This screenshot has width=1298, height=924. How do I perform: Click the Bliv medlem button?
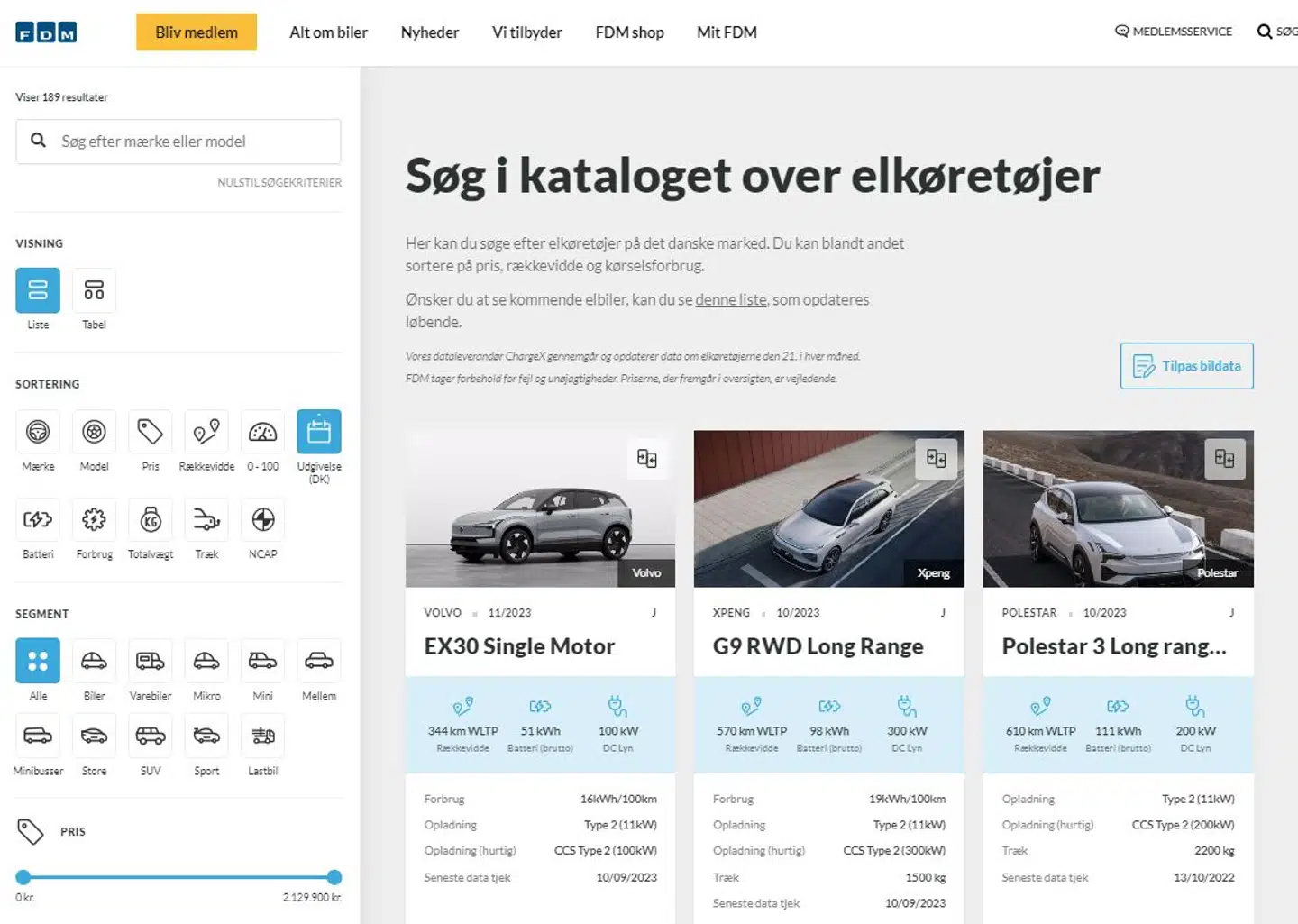pos(197,32)
